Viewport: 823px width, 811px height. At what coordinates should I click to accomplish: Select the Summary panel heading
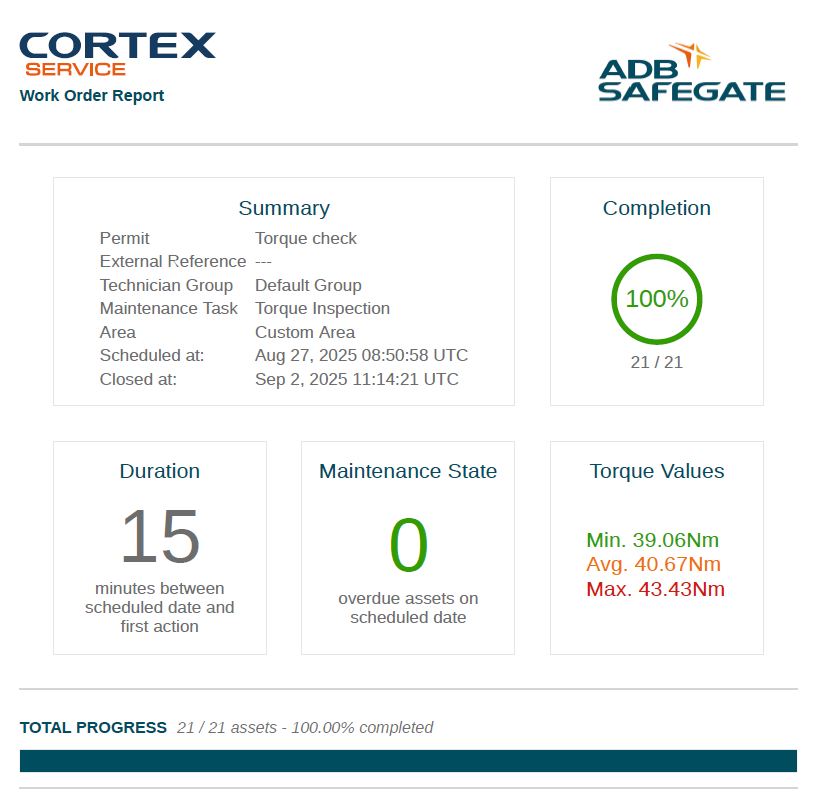283,208
